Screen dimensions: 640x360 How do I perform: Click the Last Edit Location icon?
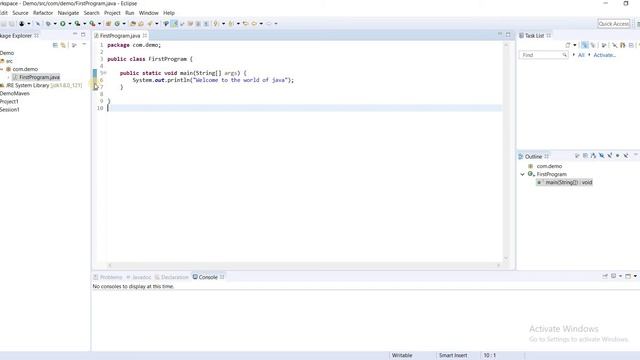click(245, 24)
